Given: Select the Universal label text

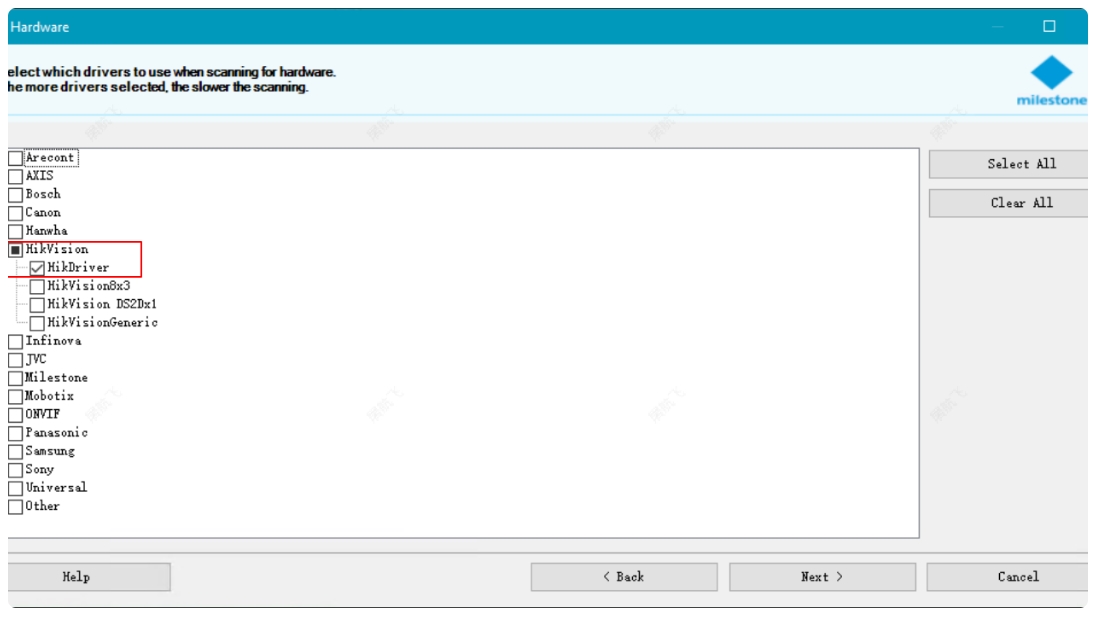Looking at the screenshot, I should click(56, 487).
